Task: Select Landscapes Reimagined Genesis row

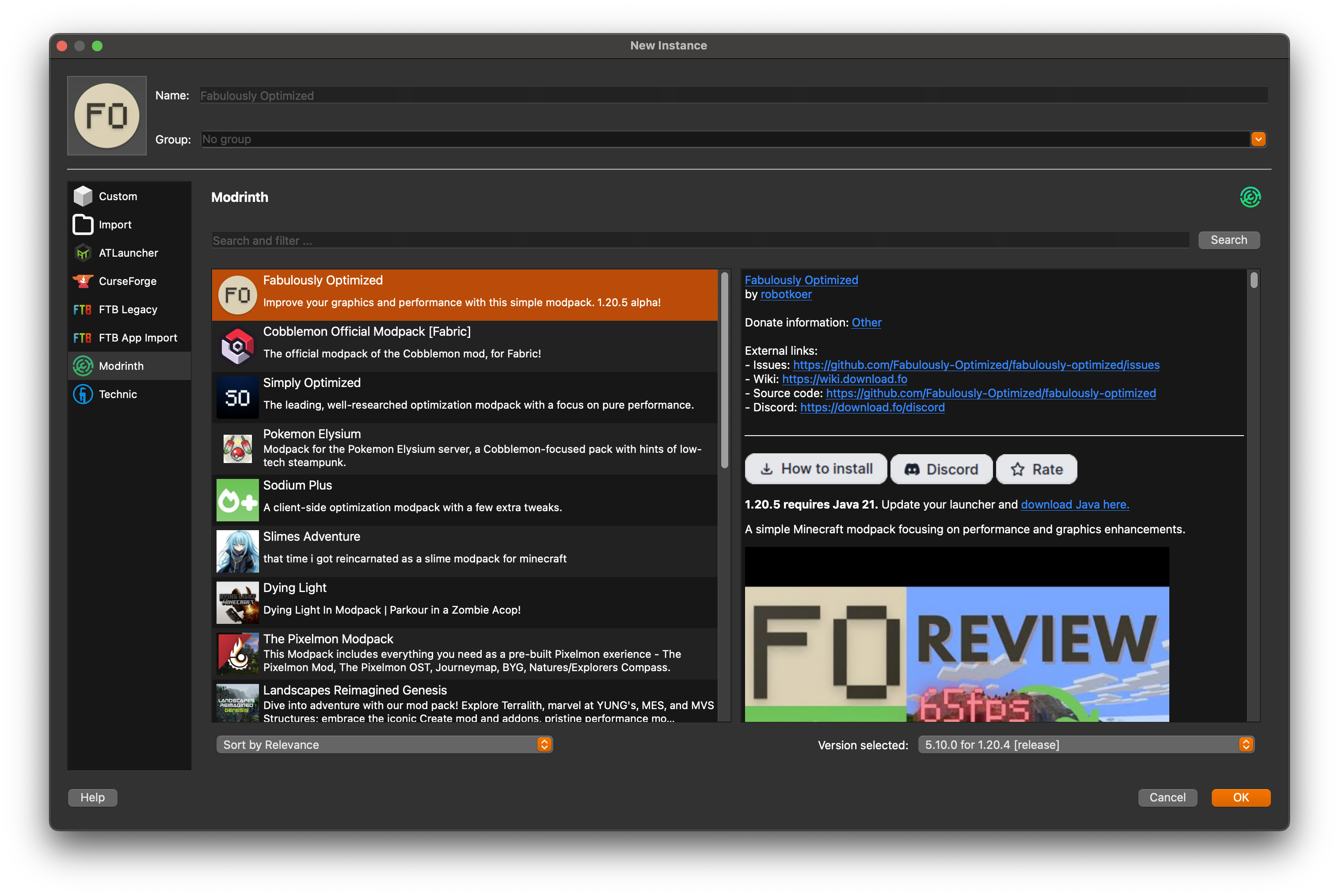Action: 464,701
